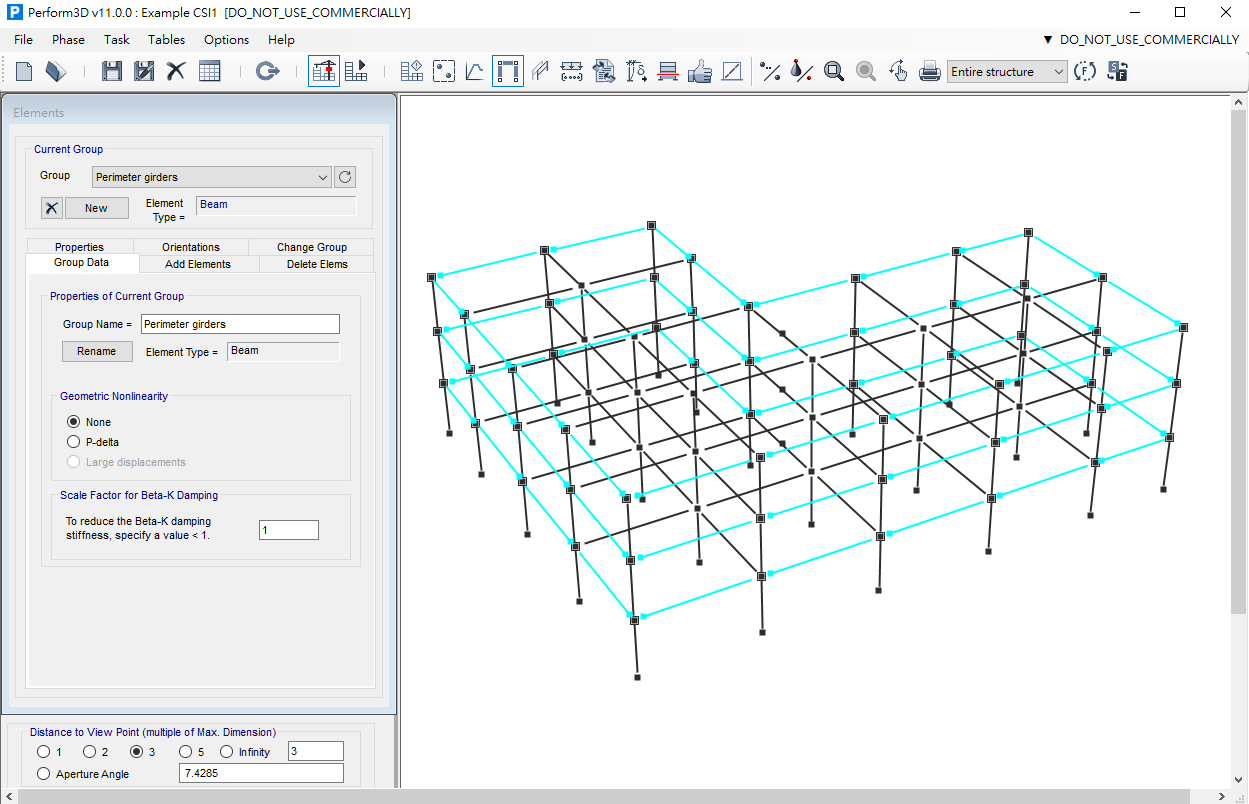Select the None geometric nonlinearity radio

73,422
